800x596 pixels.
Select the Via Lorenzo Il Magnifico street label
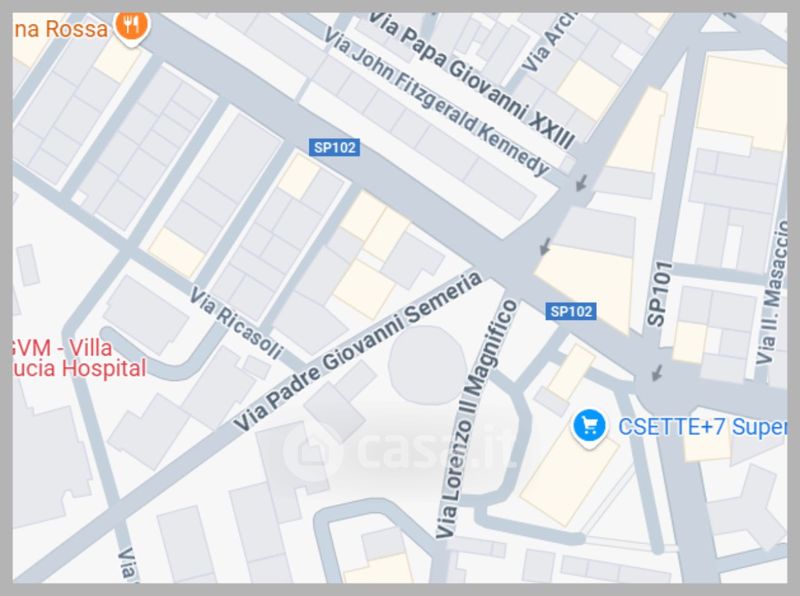(477, 419)
